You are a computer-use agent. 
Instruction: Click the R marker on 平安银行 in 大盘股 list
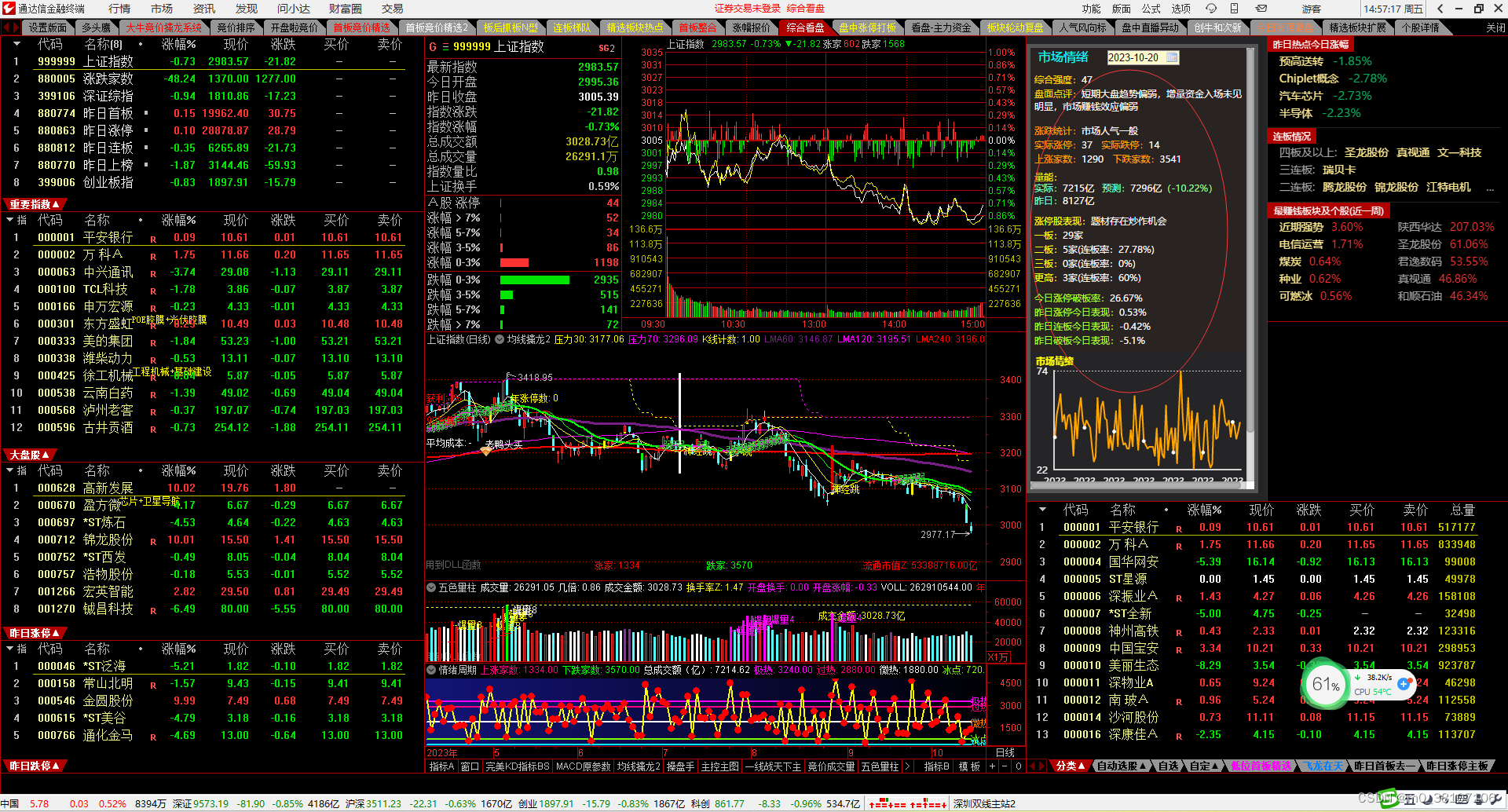tap(153, 239)
